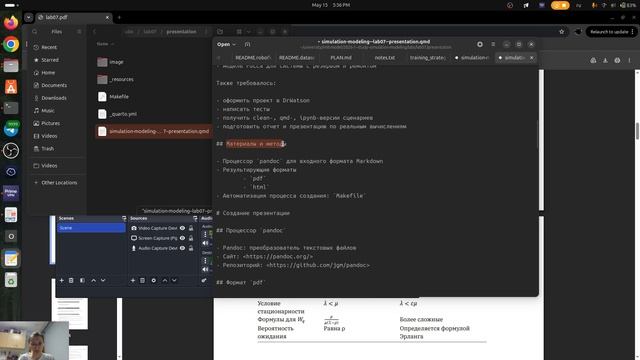The width and height of the screenshot is (640, 360).
Task: Click the new document icon in text editor
Action: pos(247,44)
